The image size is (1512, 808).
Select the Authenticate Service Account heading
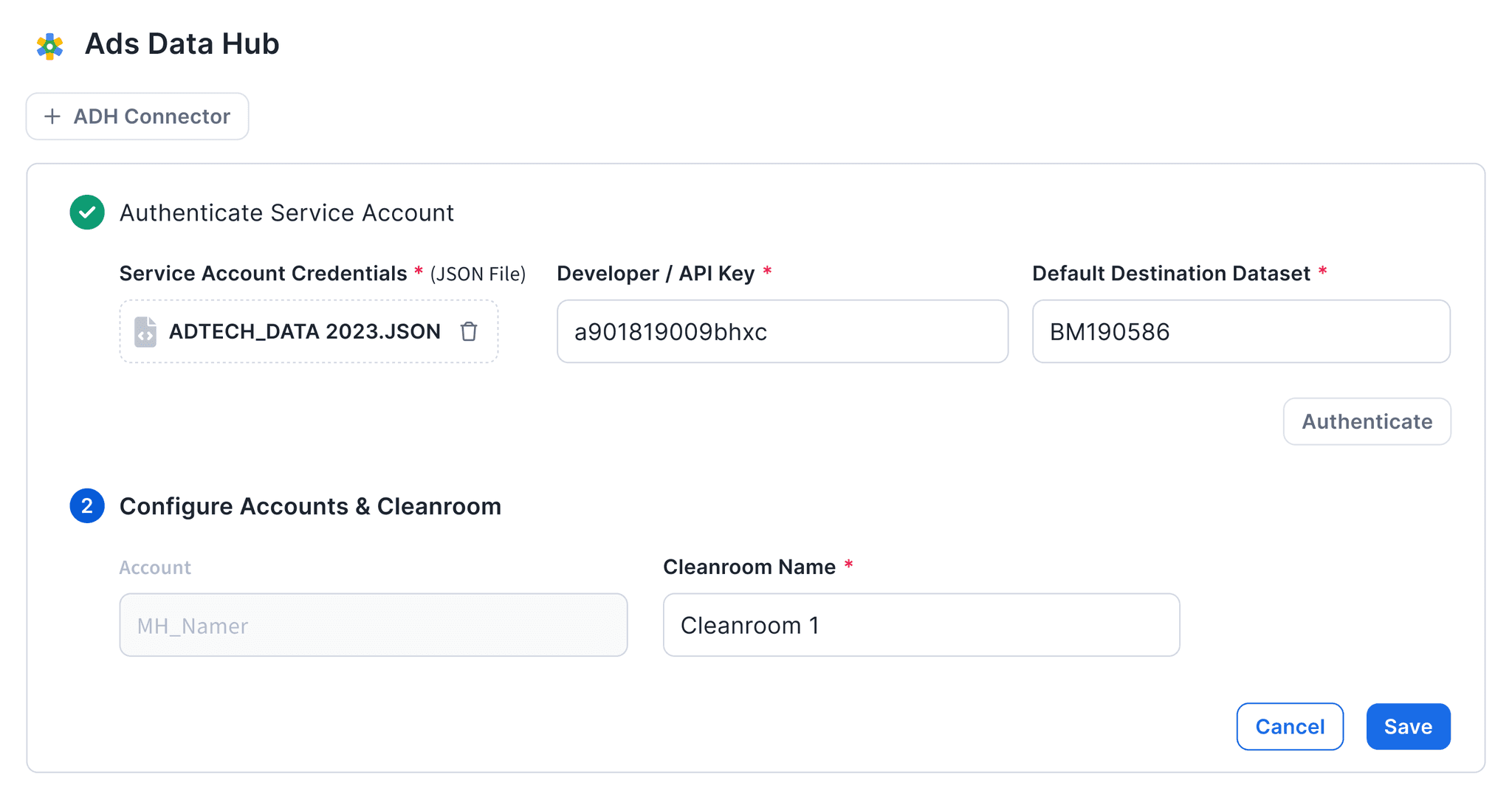click(x=286, y=213)
